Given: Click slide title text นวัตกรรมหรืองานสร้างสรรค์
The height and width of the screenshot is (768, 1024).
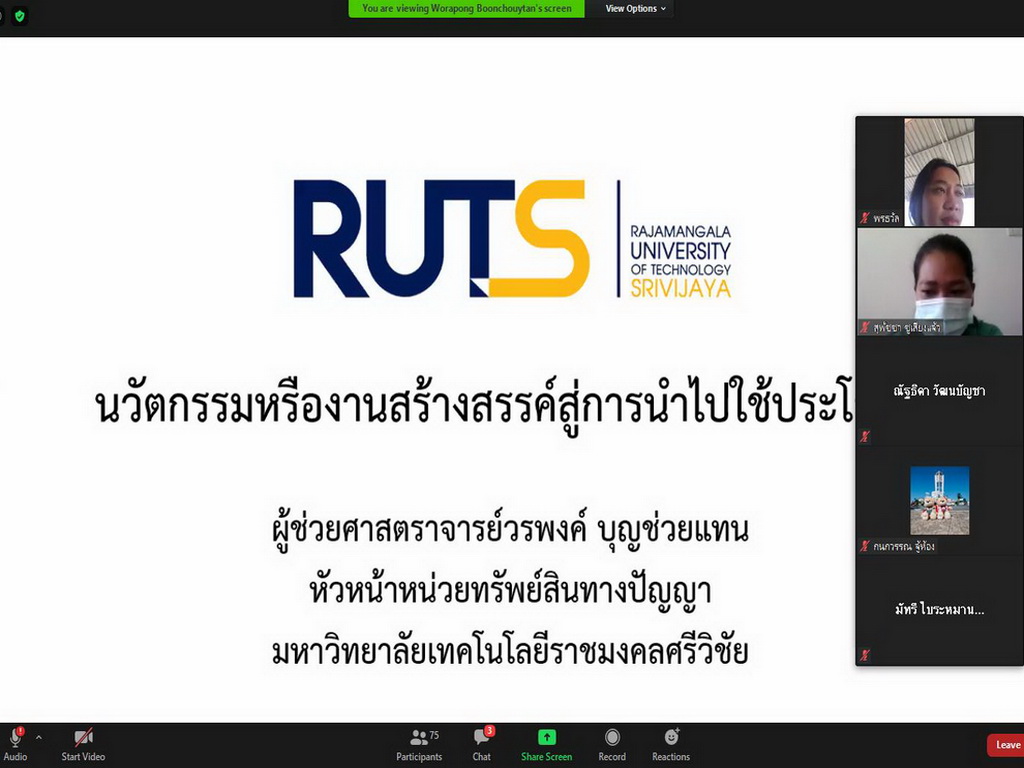Looking at the screenshot, I should pyautogui.click(x=475, y=404).
